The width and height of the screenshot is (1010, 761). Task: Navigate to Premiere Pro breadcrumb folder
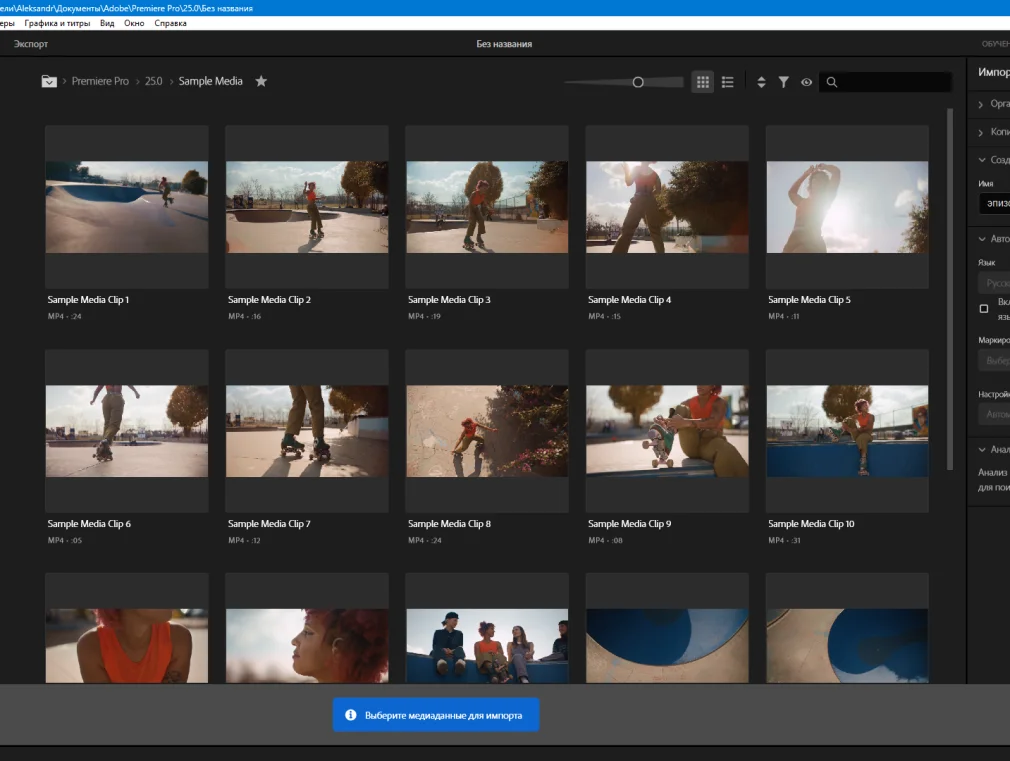100,81
